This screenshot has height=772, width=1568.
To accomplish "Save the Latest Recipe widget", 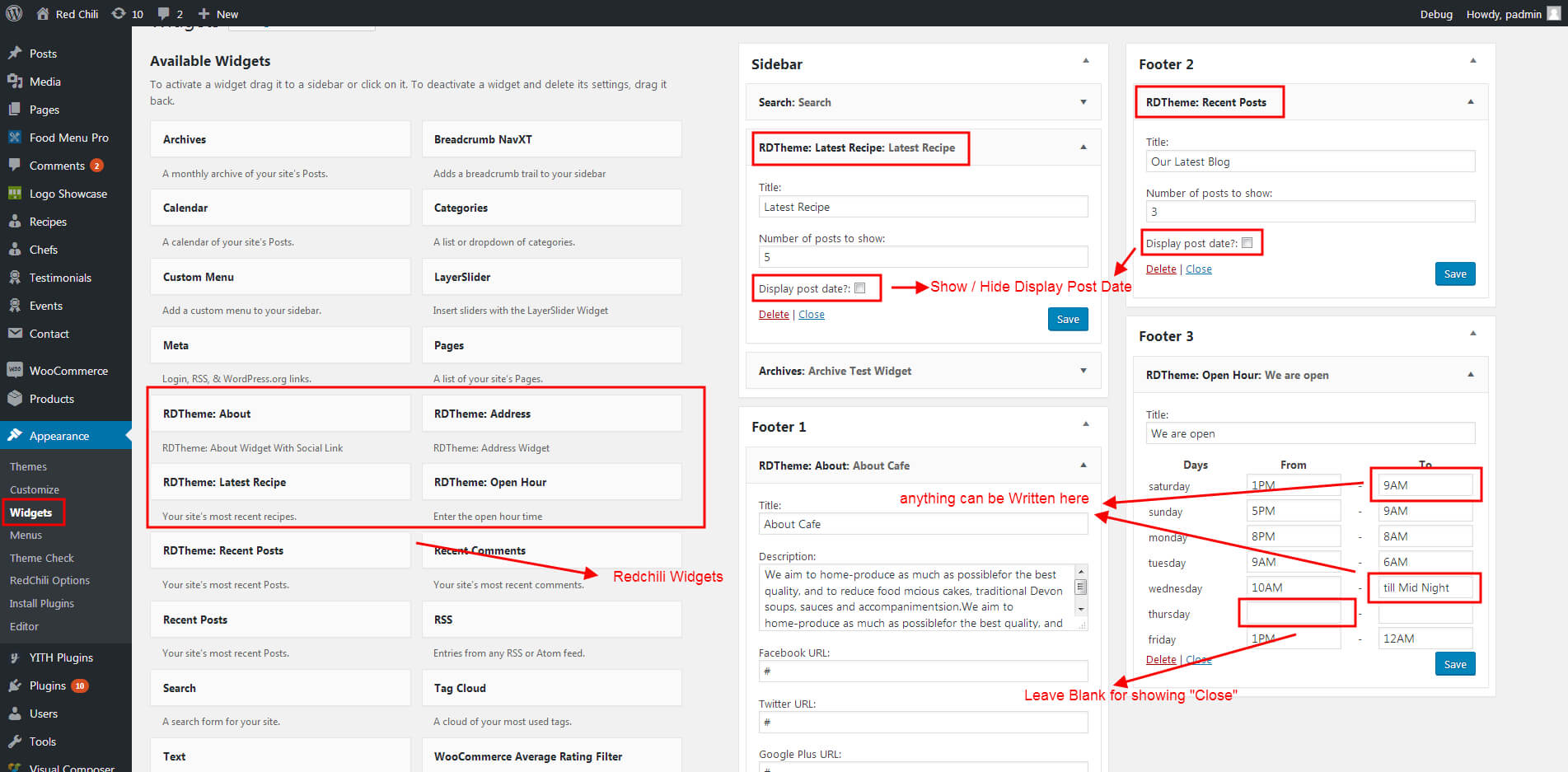I will pos(1068,319).
